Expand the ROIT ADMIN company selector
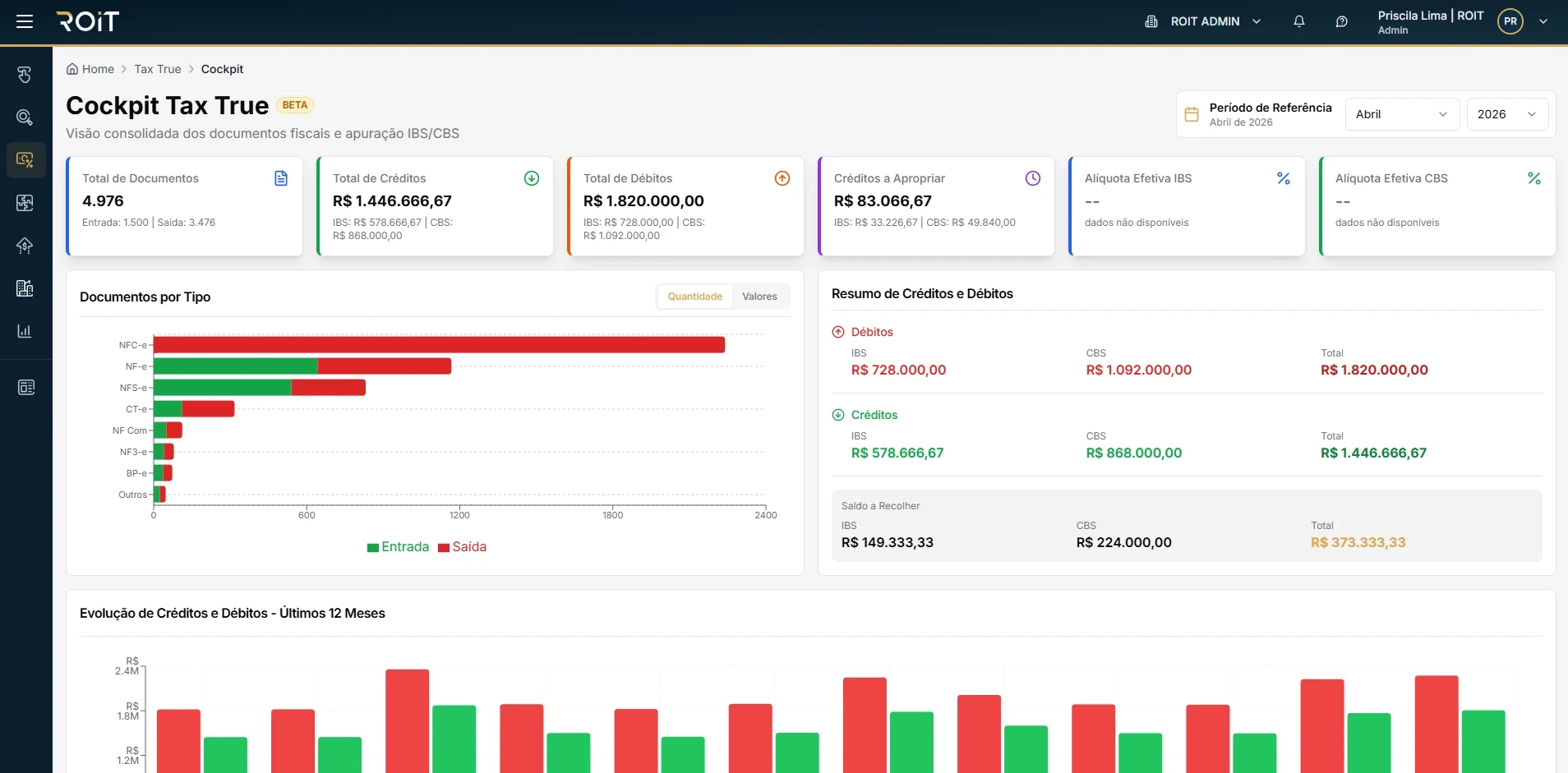 [x=1203, y=21]
